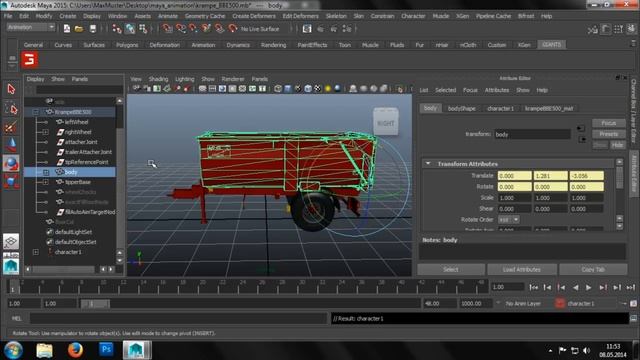640x360 pixels.
Task: Click the Paint Selection tool icon
Action: [x=11, y=127]
